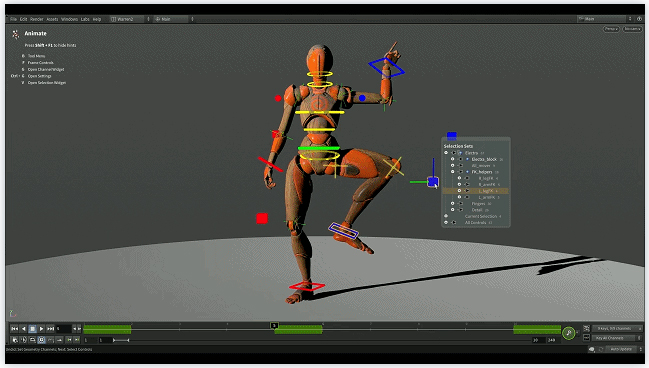Click the blue shoulder dot control

click(362, 98)
